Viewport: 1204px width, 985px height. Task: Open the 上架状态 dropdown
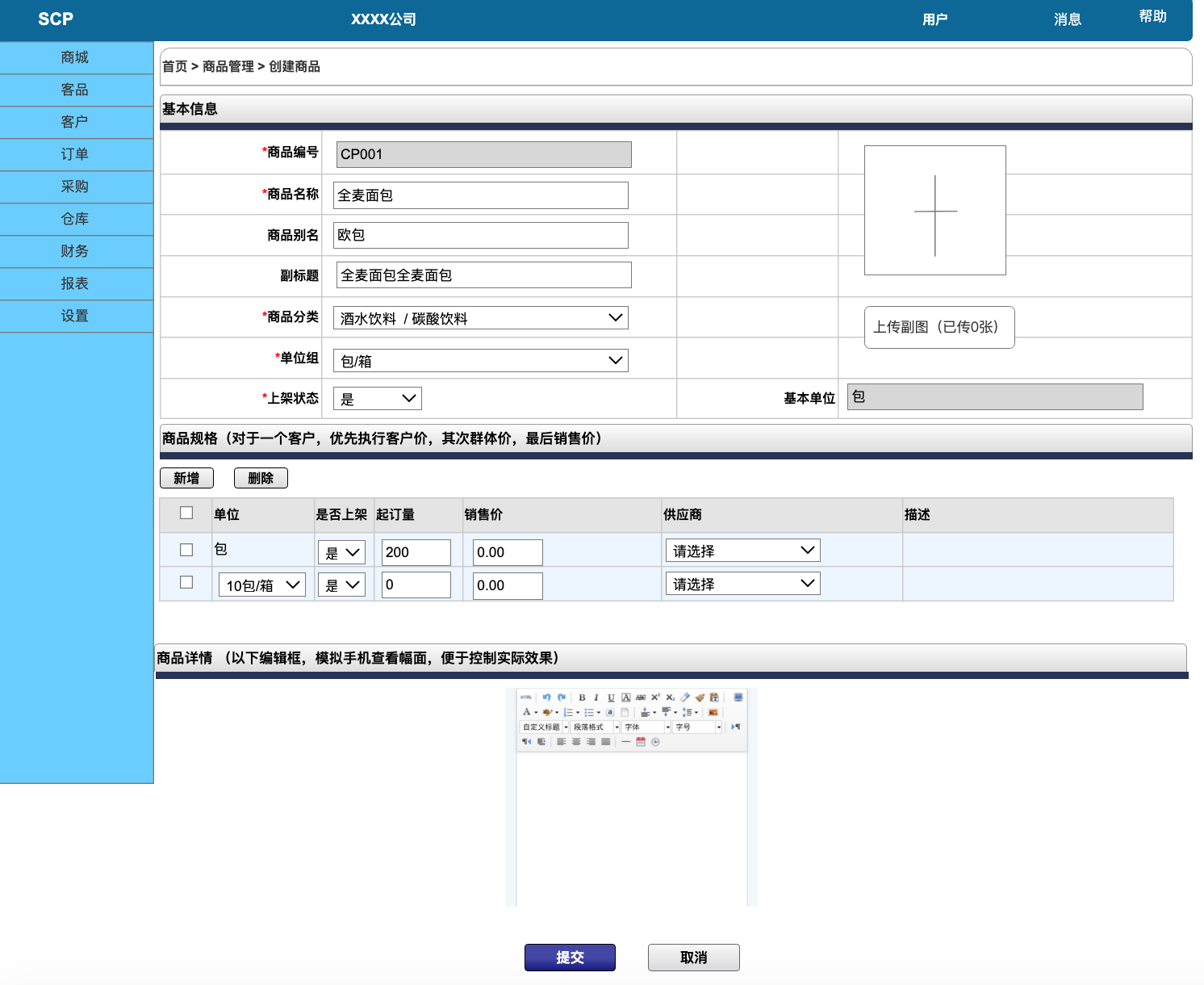click(x=378, y=399)
